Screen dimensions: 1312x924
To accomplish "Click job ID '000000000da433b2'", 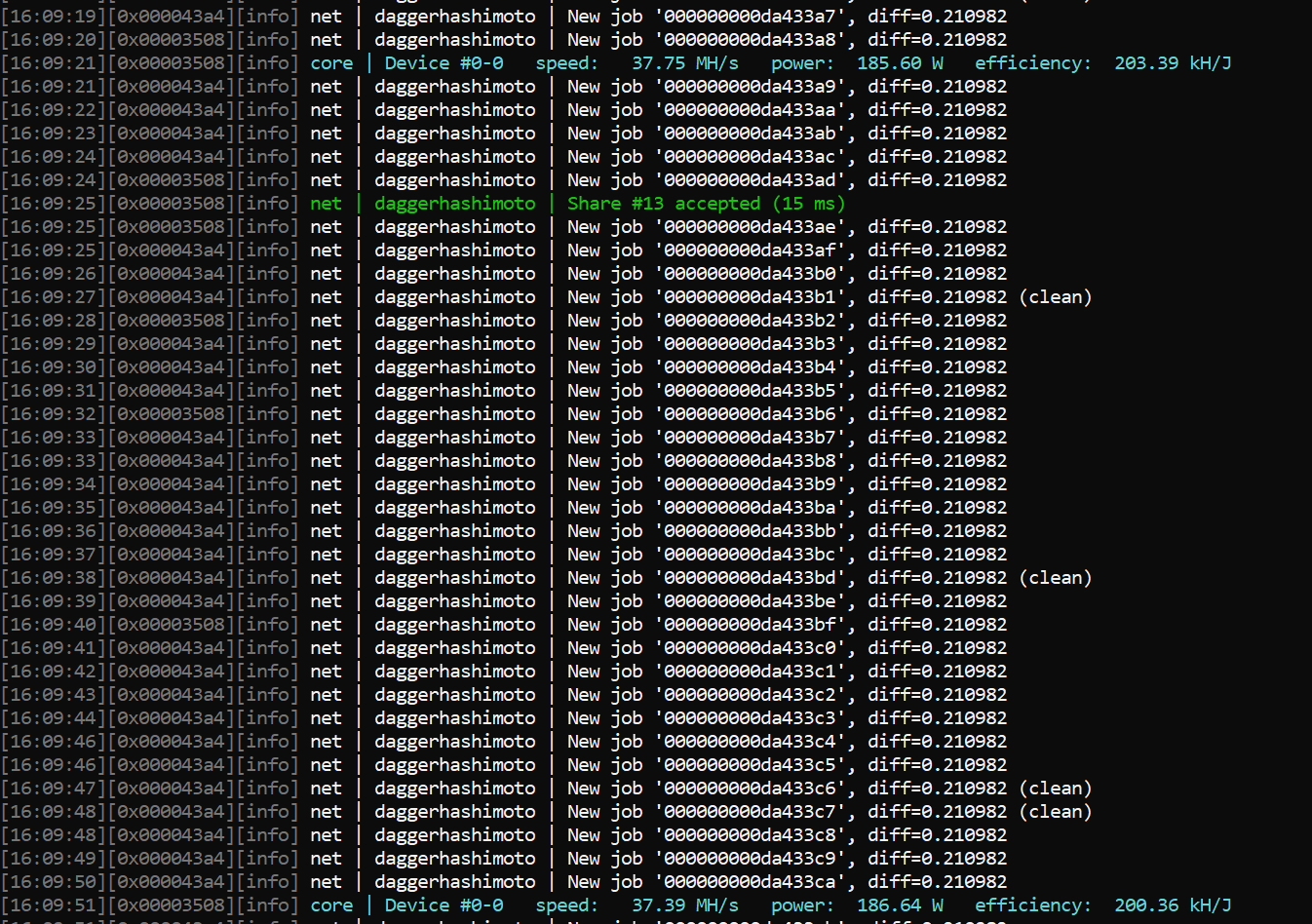I will (750, 321).
